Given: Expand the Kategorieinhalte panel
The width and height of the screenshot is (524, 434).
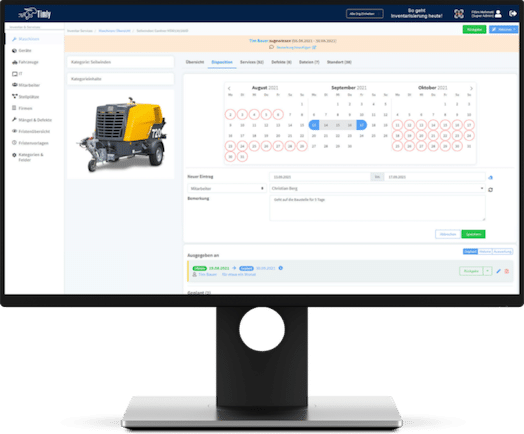Looking at the screenshot, I should (x=120, y=79).
